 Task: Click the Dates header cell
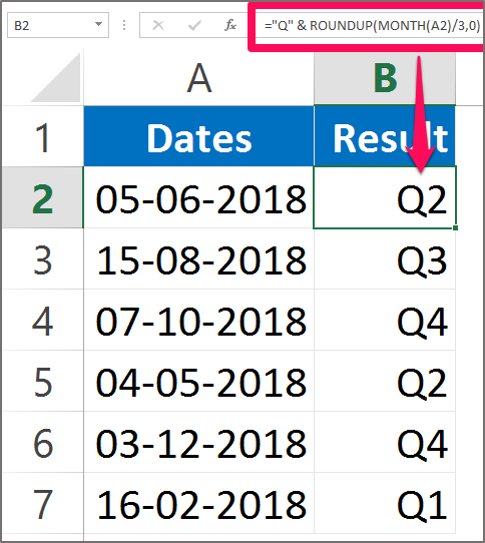point(199,136)
